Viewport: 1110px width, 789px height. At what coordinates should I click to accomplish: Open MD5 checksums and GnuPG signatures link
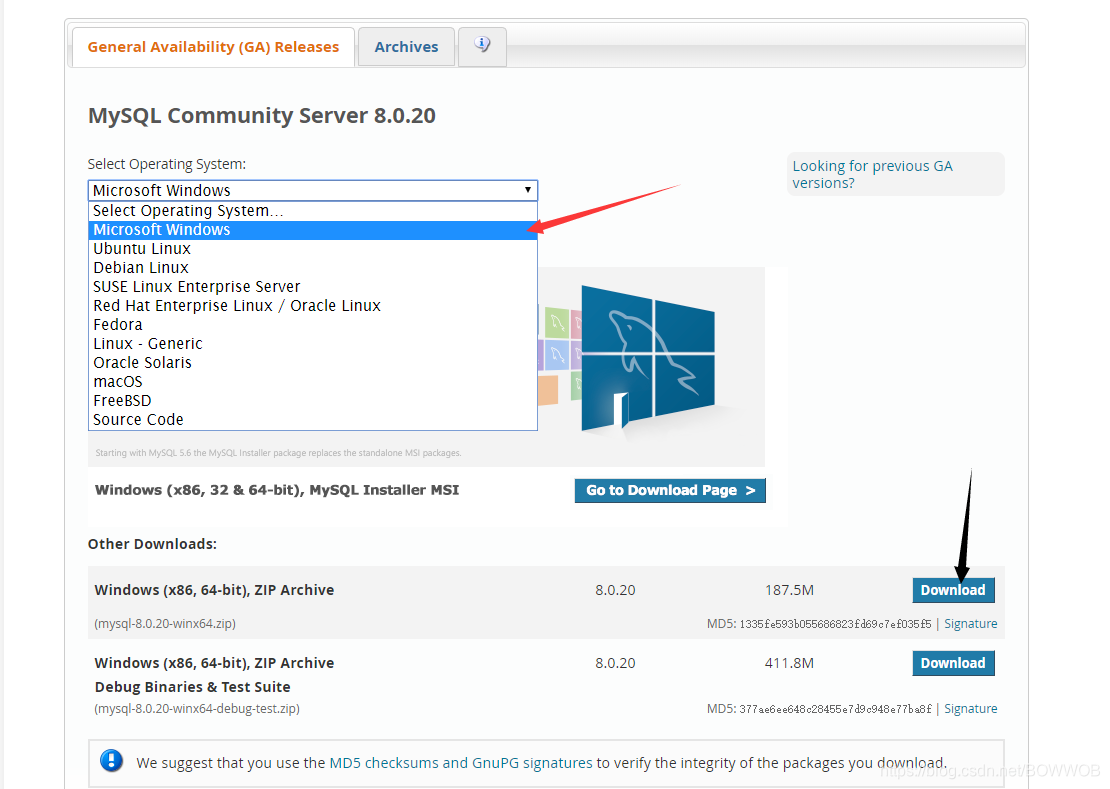tap(461, 763)
